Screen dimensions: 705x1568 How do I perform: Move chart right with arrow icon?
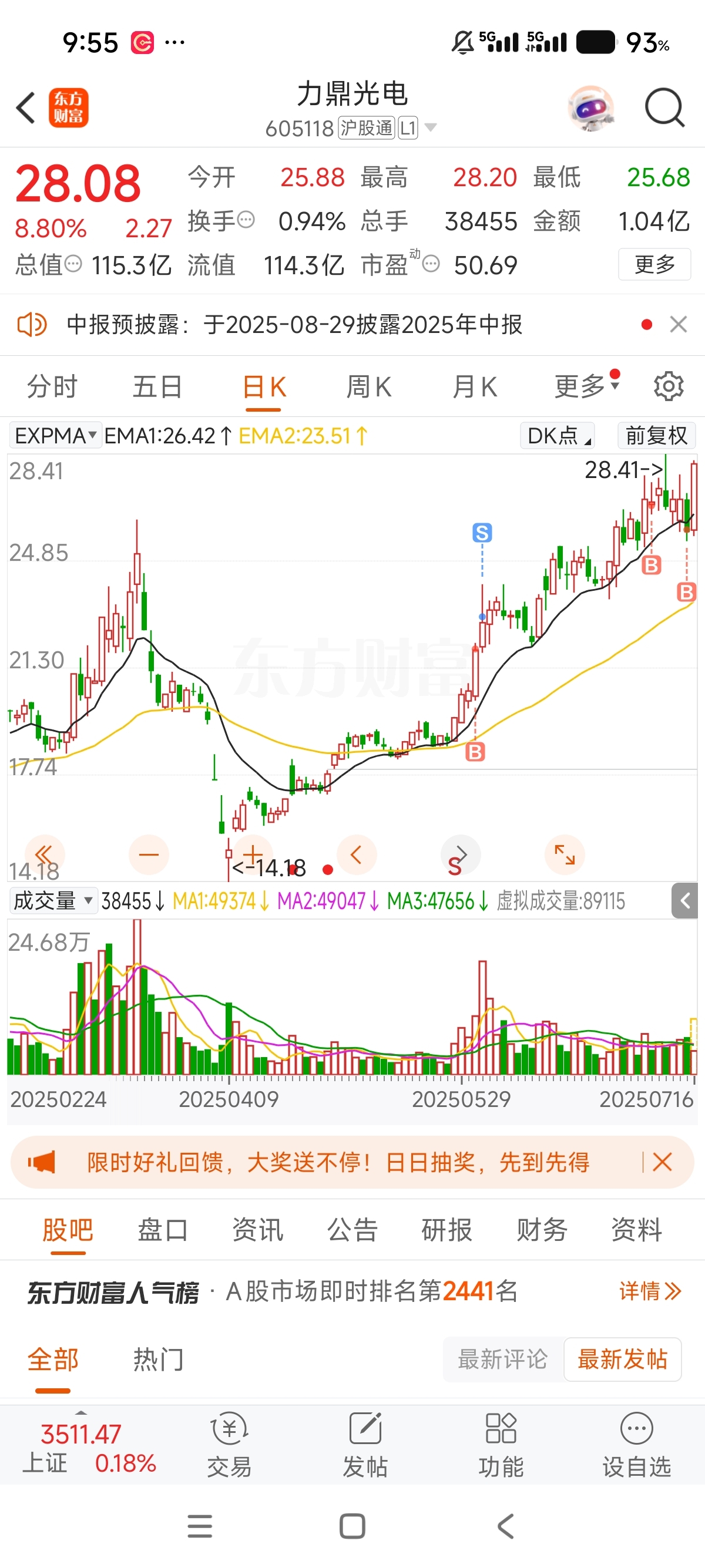461,854
